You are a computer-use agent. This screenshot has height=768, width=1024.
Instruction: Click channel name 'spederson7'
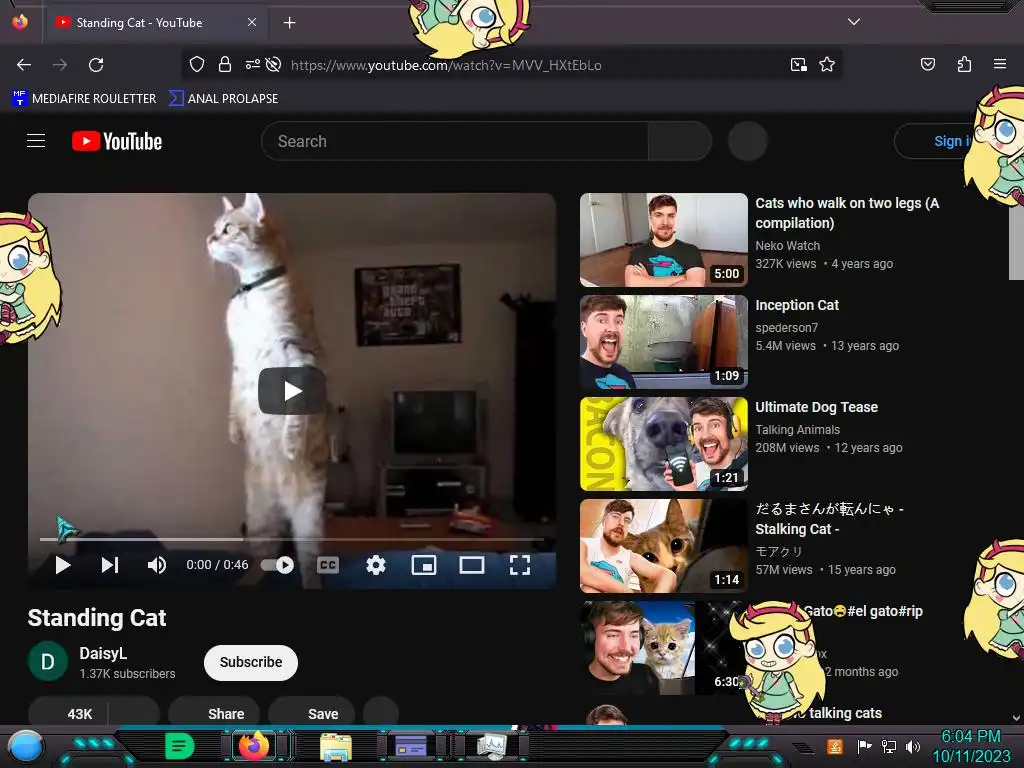coord(786,328)
